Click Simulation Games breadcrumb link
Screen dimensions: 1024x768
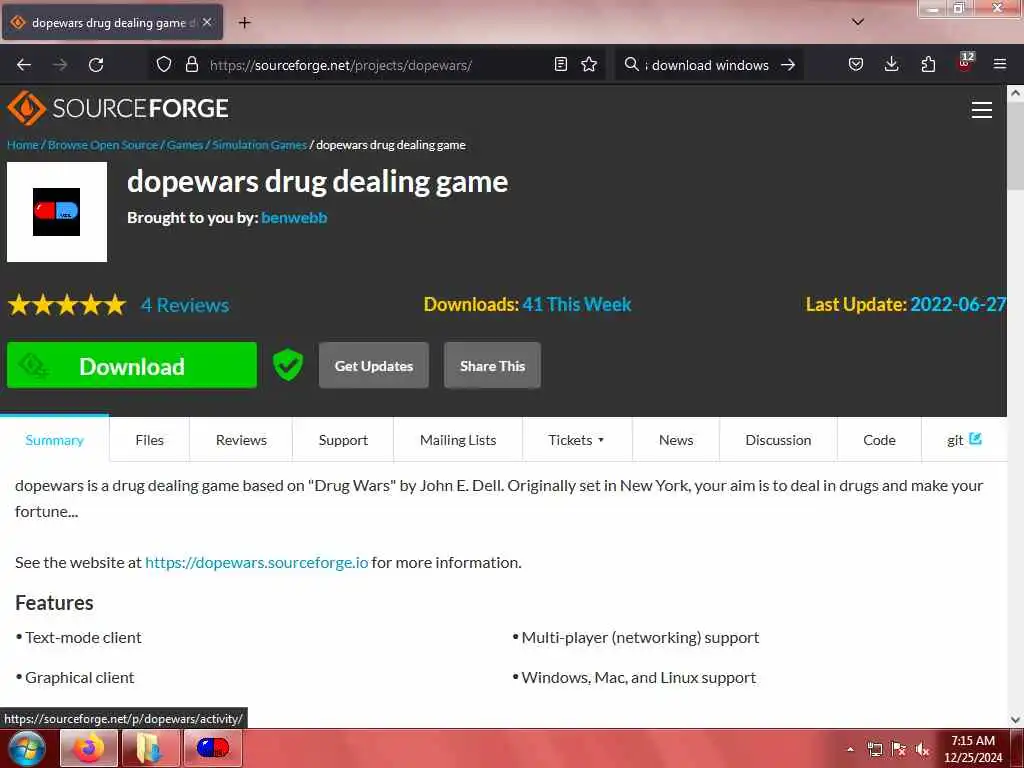(x=259, y=144)
